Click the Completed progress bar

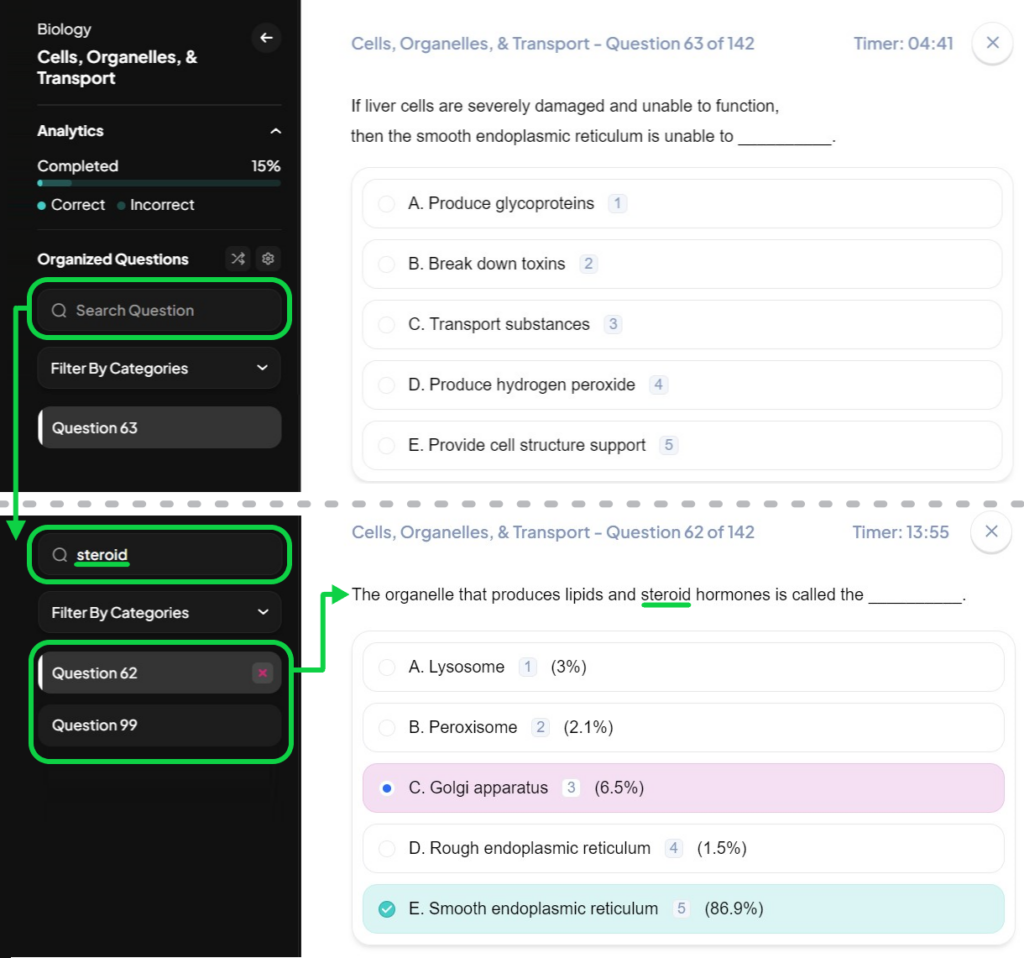point(158,183)
